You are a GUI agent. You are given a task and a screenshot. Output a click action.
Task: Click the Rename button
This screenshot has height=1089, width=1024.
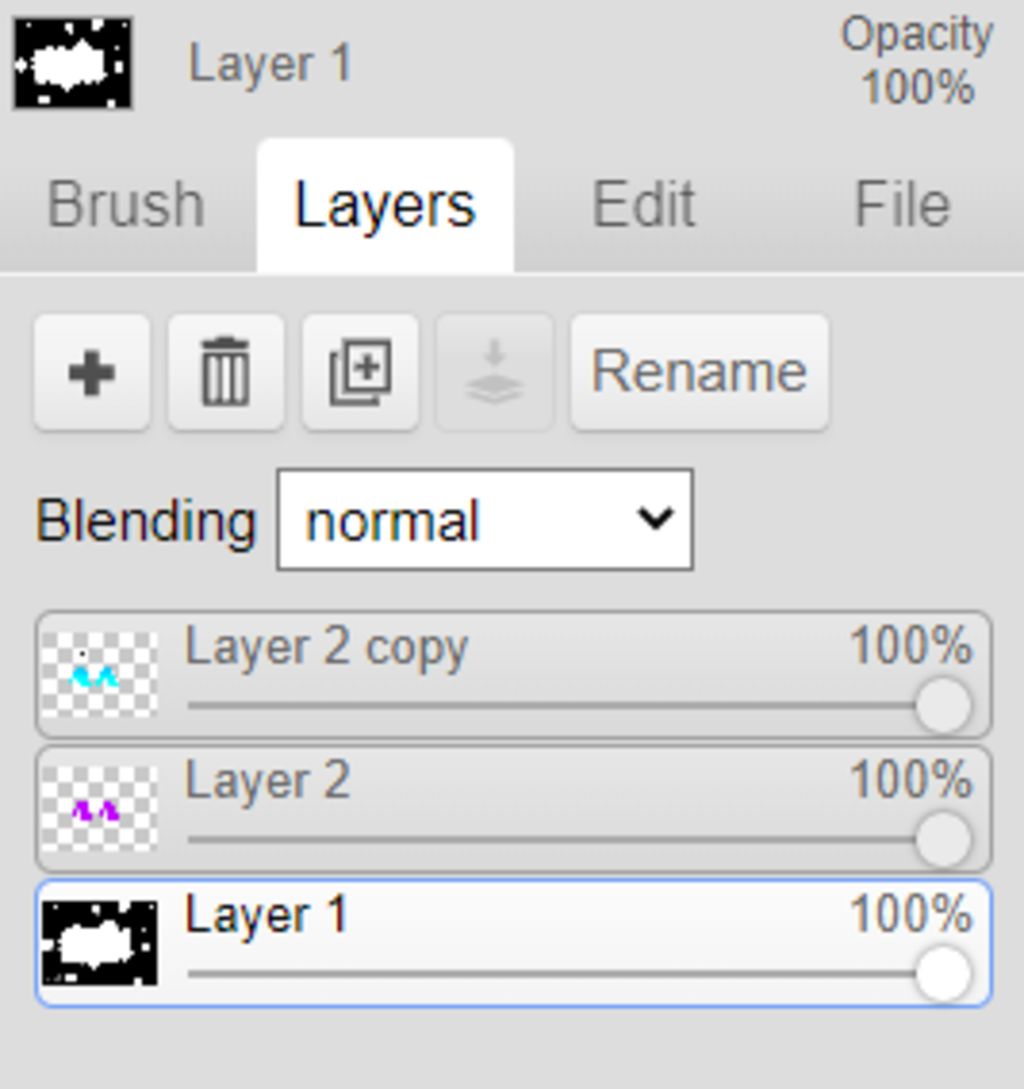coord(700,372)
